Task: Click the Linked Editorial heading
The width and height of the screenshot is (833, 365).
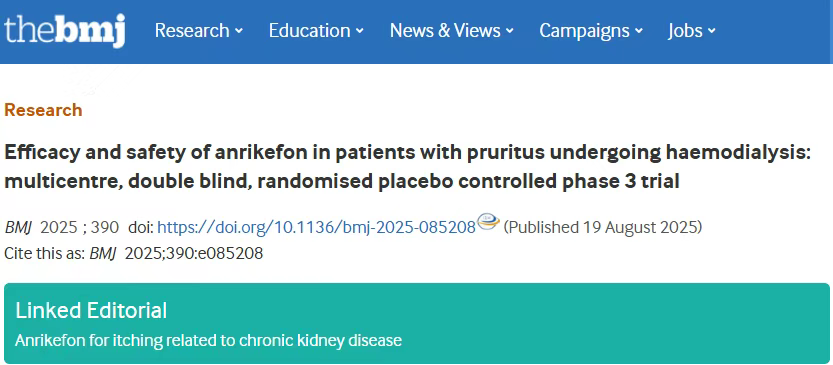Action: [x=91, y=310]
